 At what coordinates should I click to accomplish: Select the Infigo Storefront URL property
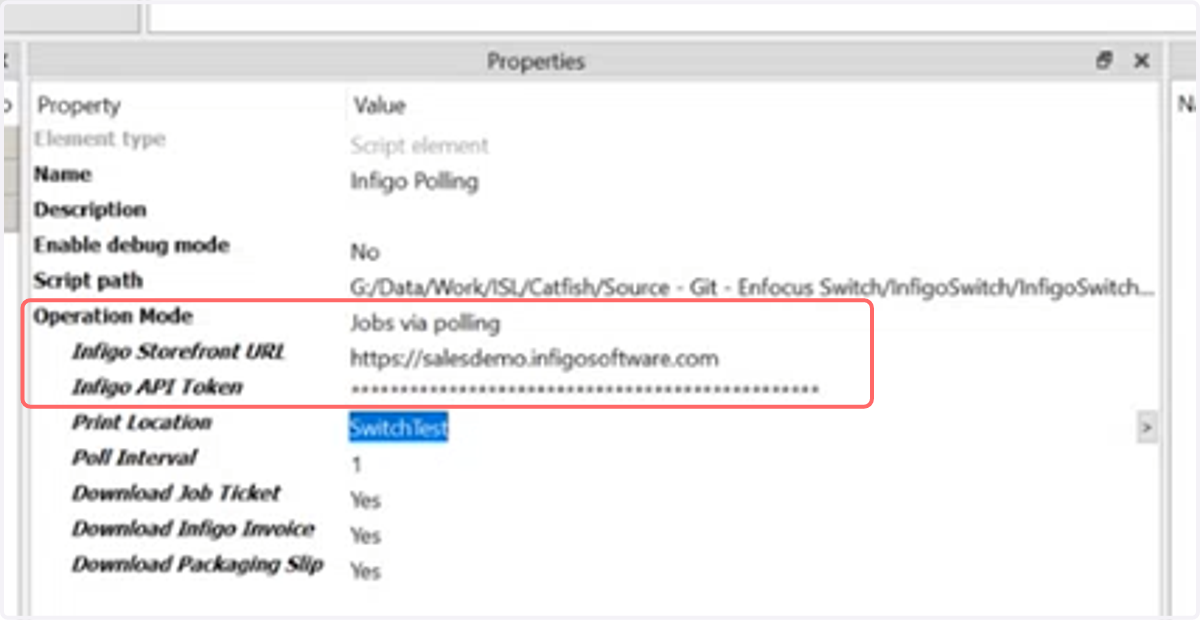[178, 352]
